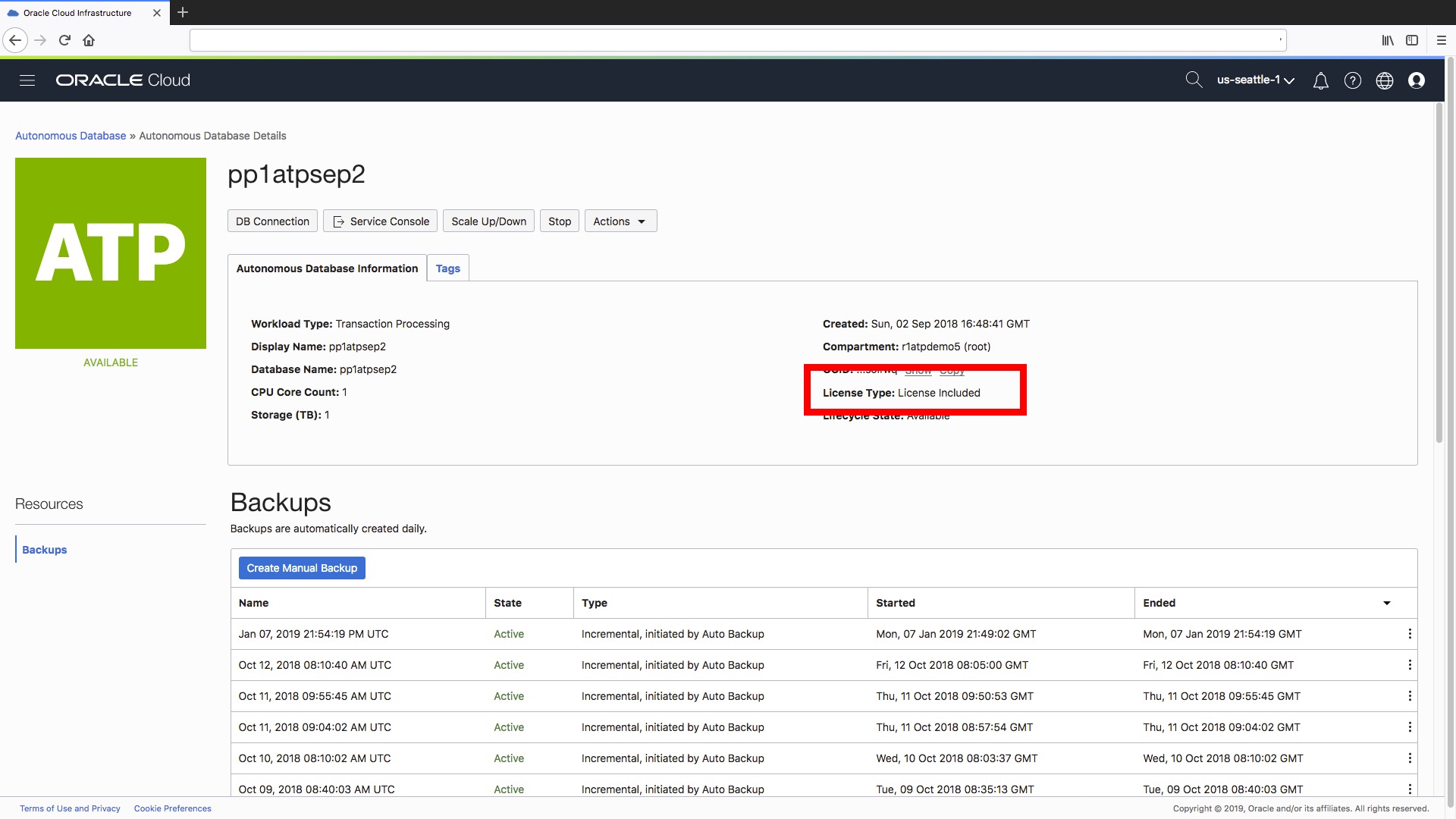The height and width of the screenshot is (819, 1456).
Task: Open the hamburger navigation menu
Action: (27, 80)
